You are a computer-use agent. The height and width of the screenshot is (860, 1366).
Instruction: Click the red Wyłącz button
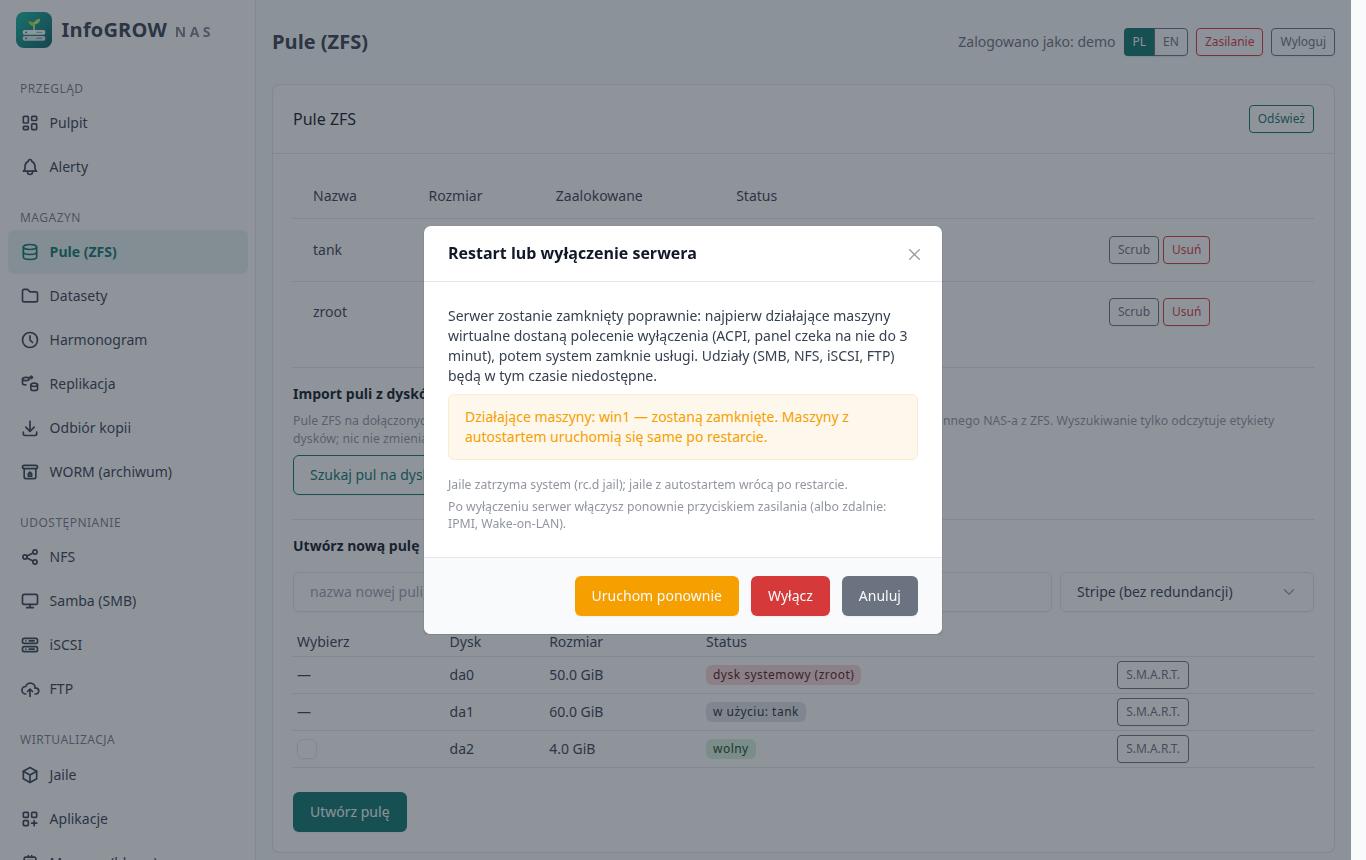[x=790, y=596]
